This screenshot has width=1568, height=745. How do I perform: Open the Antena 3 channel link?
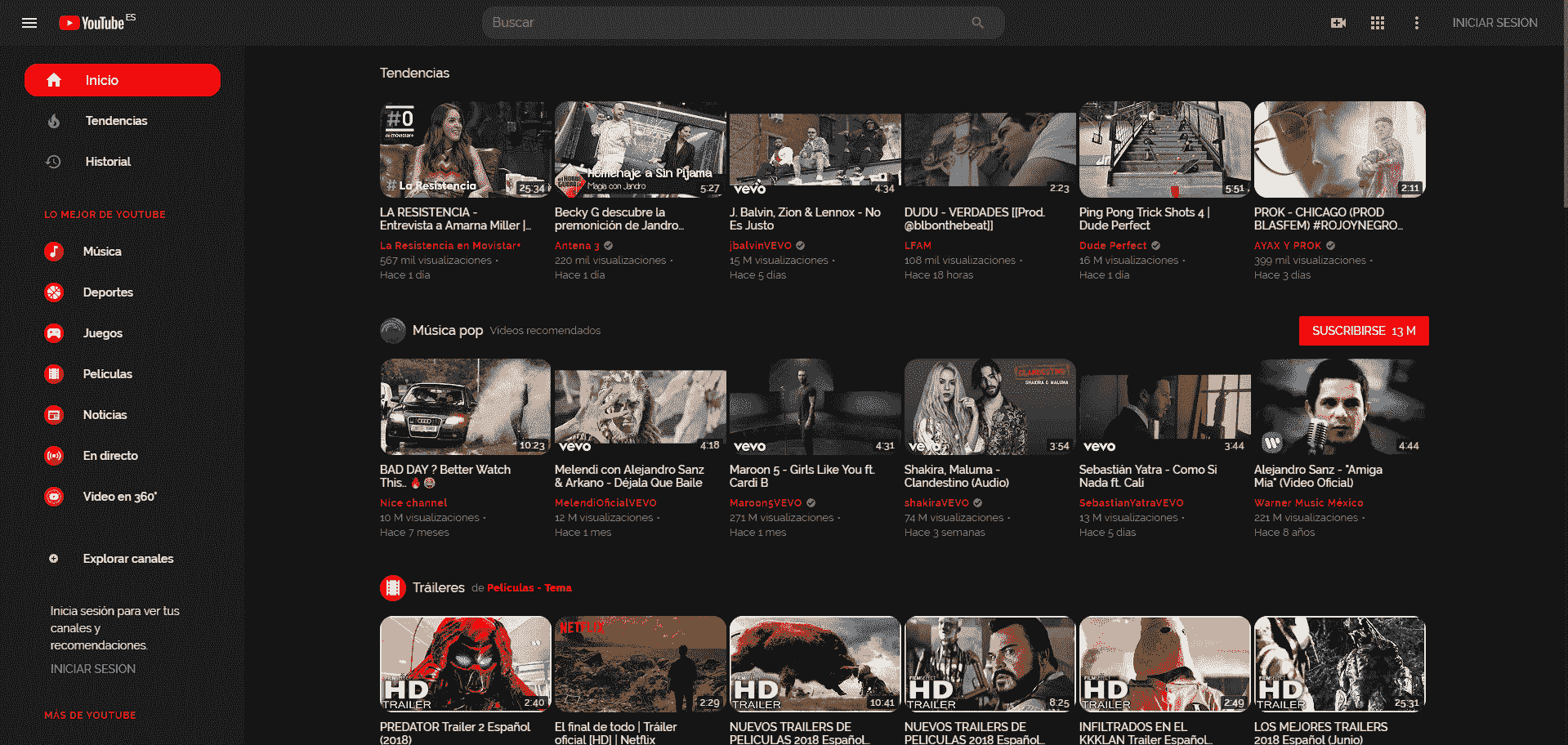pyautogui.click(x=577, y=246)
